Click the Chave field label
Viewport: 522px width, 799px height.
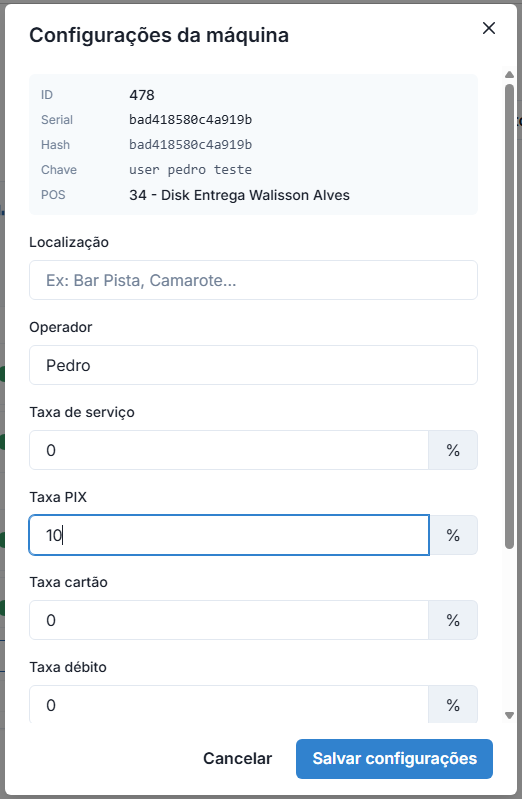tap(59, 170)
